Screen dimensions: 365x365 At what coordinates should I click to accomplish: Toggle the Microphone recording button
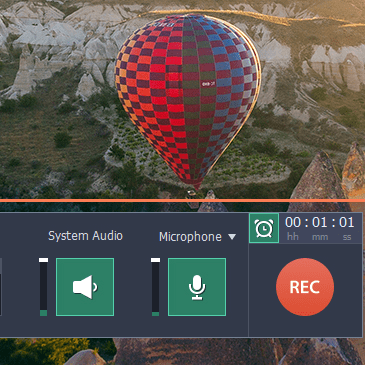pyautogui.click(x=197, y=287)
